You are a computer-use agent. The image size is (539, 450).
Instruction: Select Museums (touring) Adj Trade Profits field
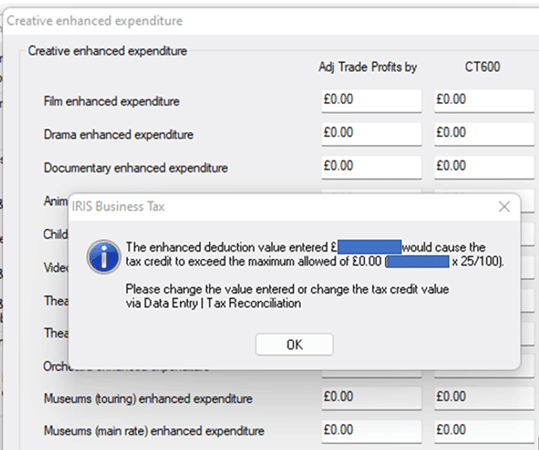coord(372,398)
